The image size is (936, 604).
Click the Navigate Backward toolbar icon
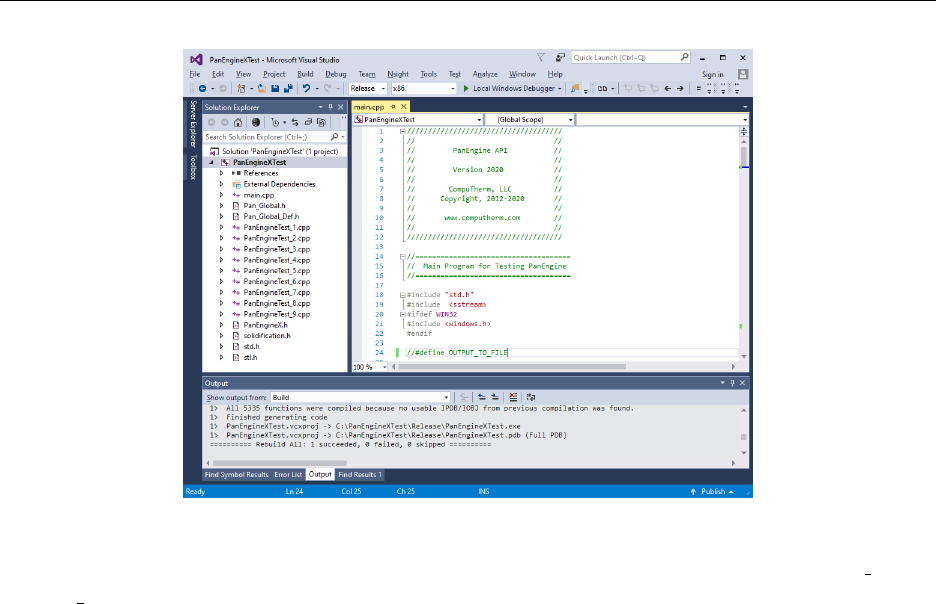(202, 88)
